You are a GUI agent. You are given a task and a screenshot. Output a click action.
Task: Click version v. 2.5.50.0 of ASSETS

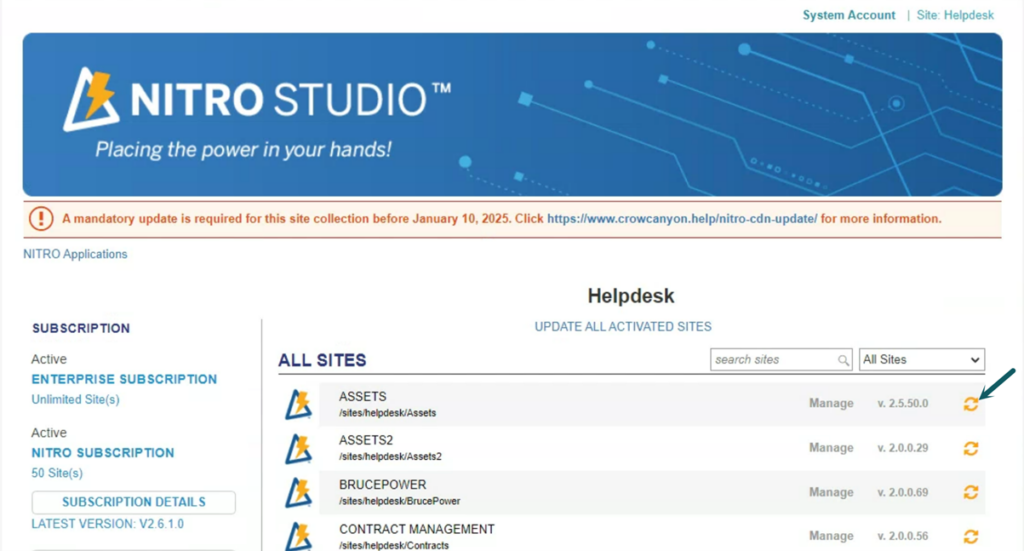(903, 403)
